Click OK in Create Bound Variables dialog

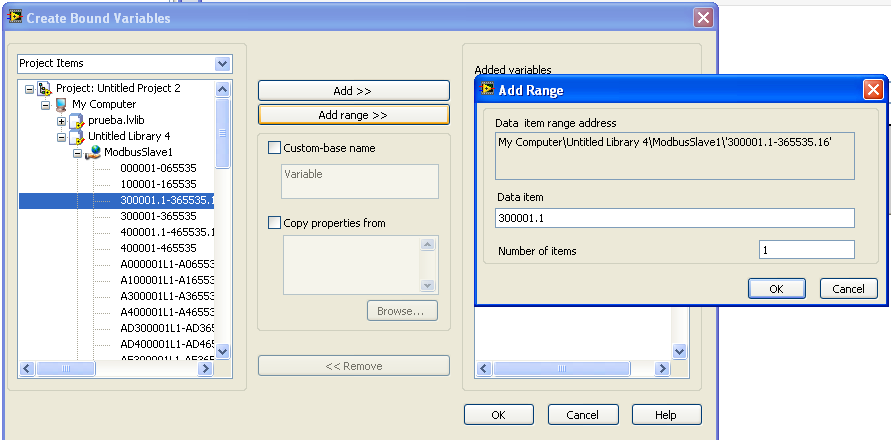(499, 414)
